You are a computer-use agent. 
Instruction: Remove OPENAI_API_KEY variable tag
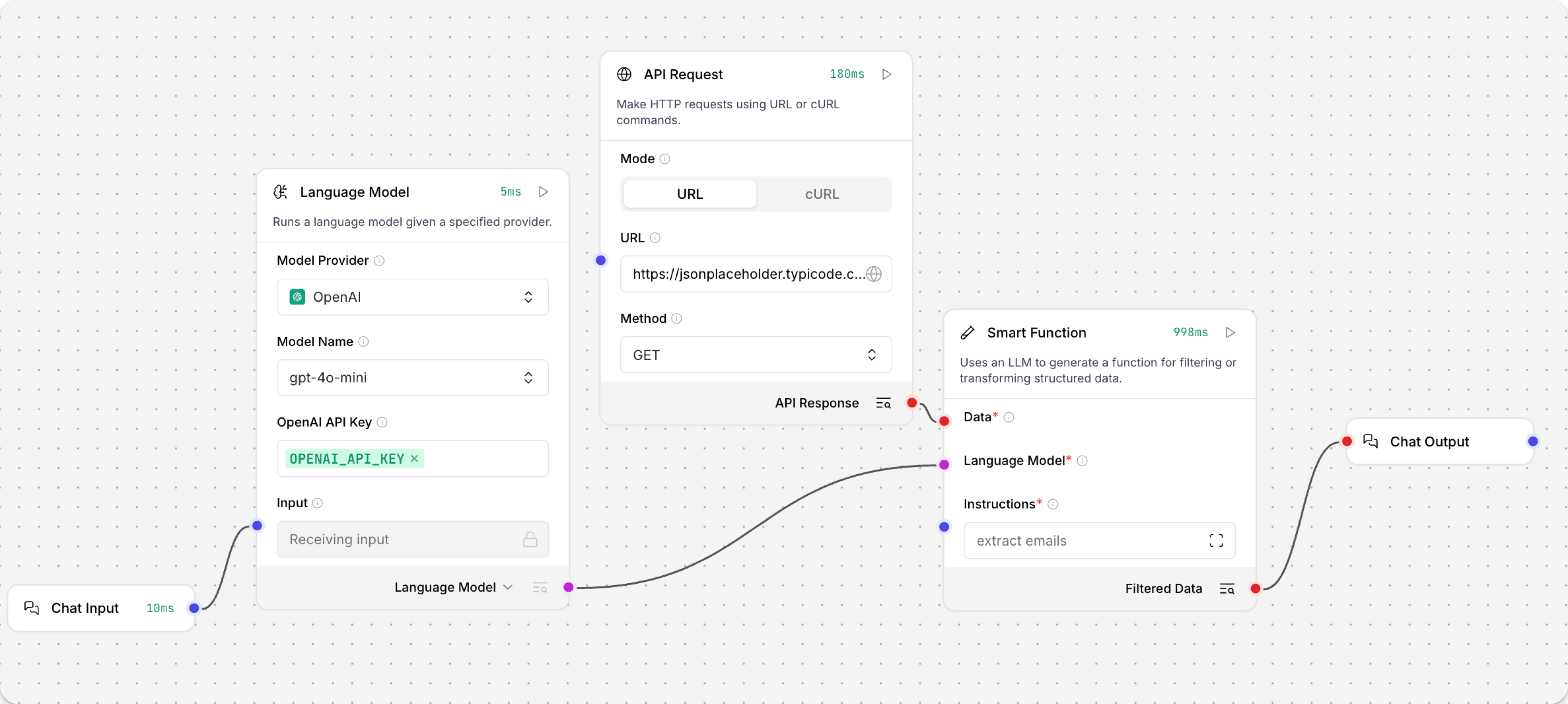tap(414, 459)
